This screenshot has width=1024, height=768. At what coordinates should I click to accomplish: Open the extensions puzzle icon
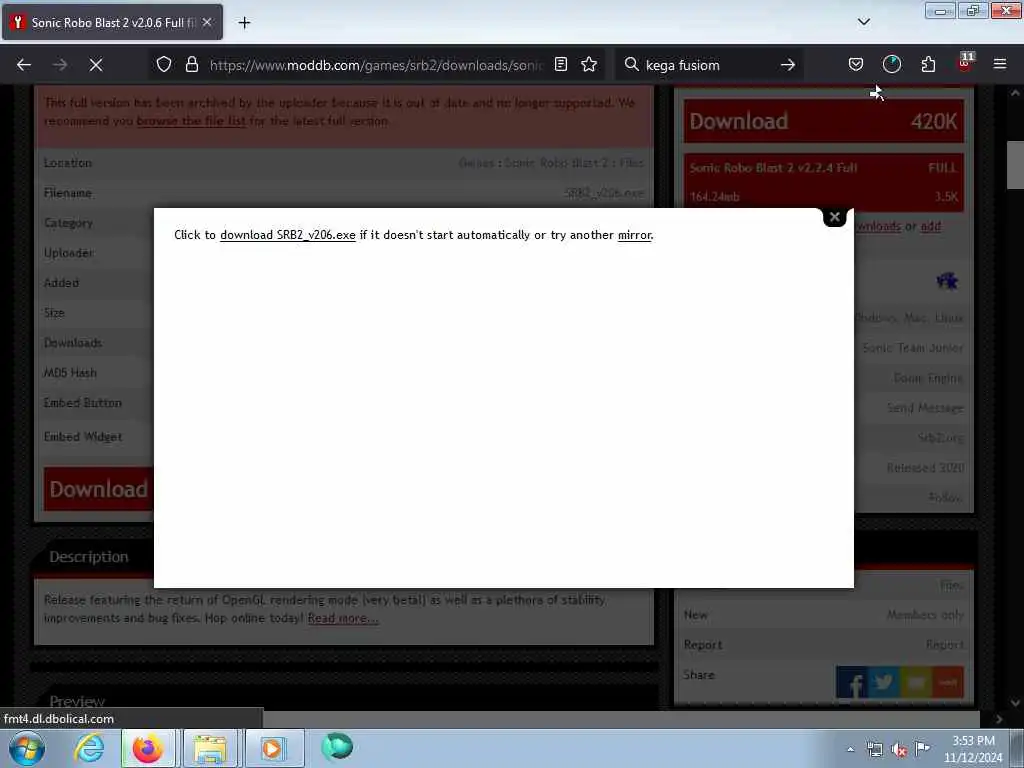[x=928, y=65]
